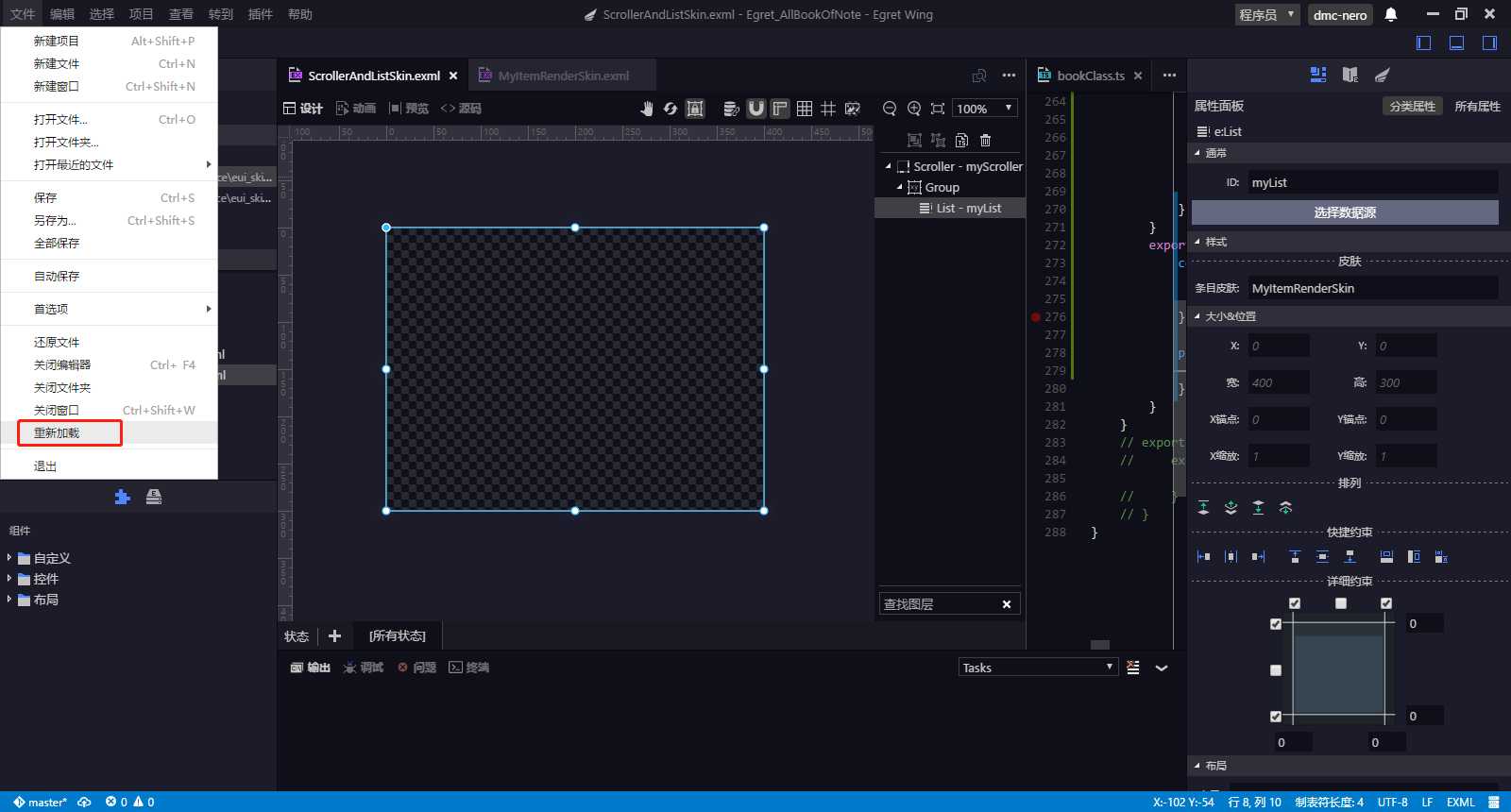
Task: Select List - myList layer row
Action: pyautogui.click(x=950, y=208)
